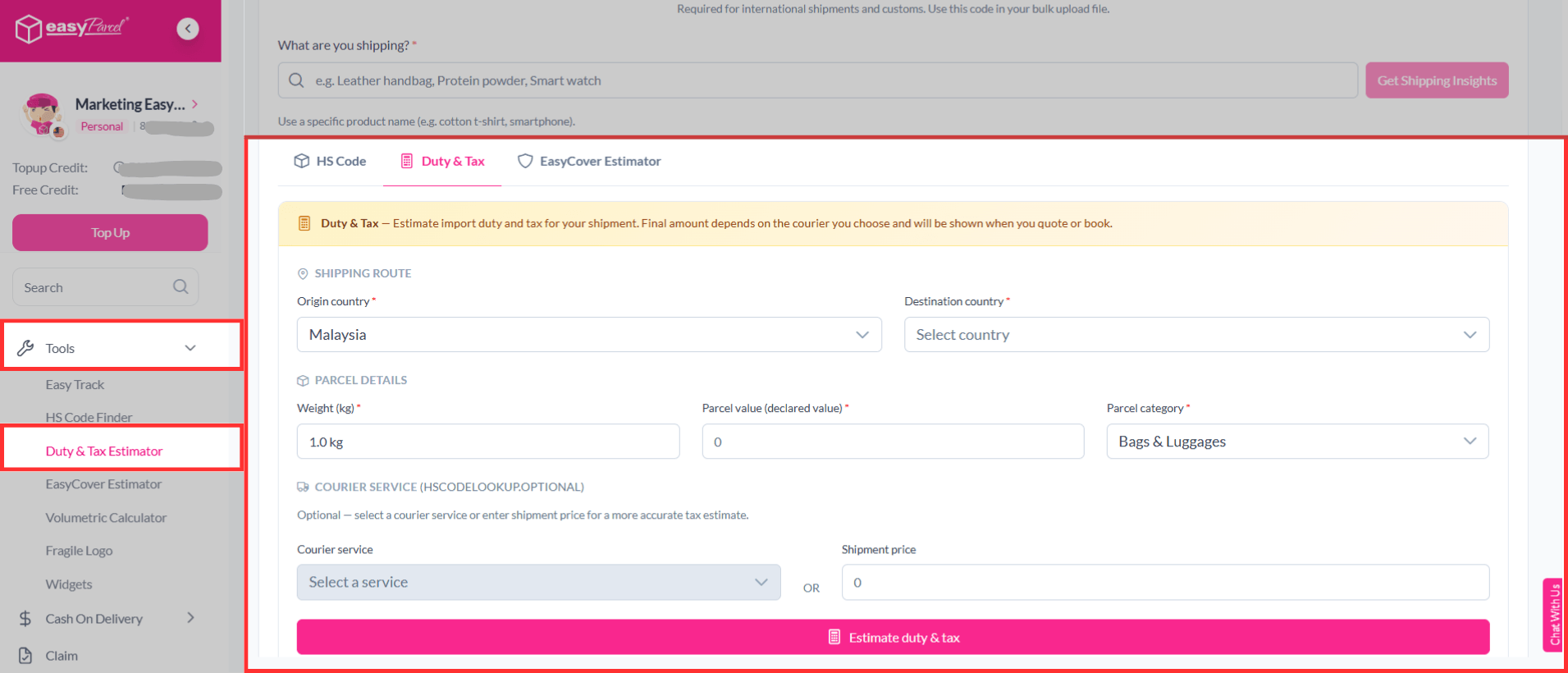
Task: Click the Top Up button
Action: (x=110, y=232)
